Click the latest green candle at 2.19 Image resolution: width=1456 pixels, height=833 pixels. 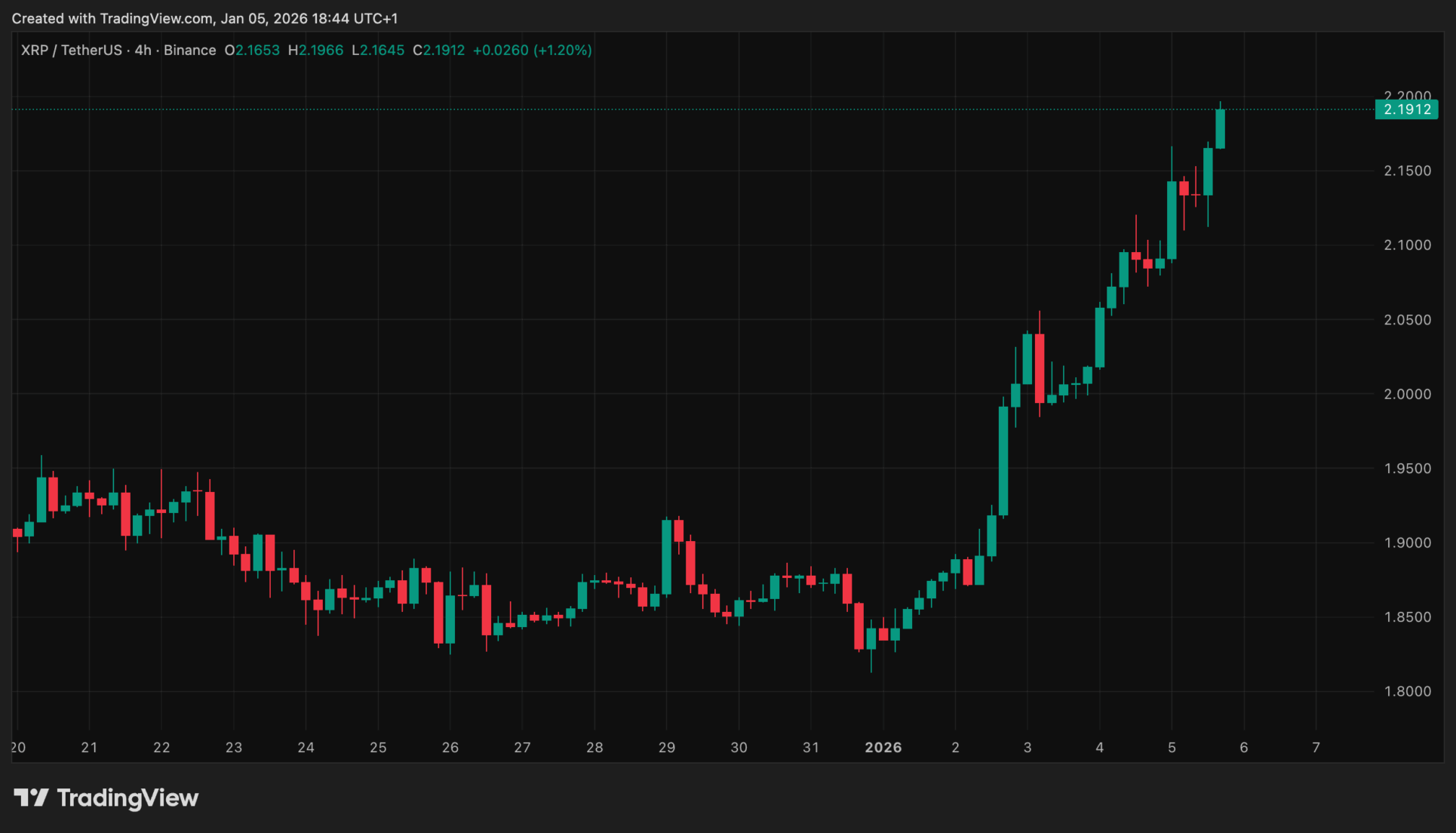point(1220,128)
